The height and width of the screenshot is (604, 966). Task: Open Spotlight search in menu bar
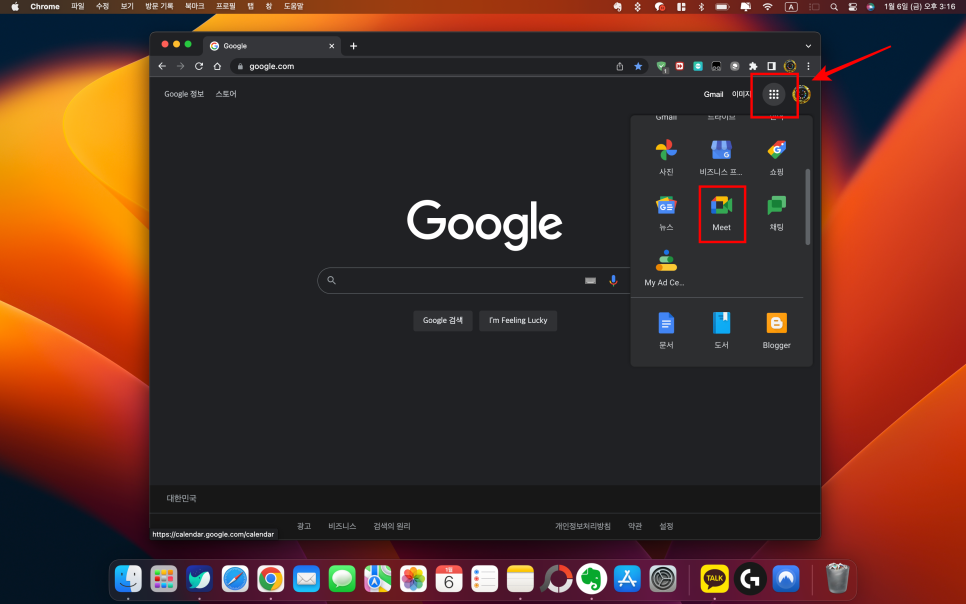click(834, 7)
